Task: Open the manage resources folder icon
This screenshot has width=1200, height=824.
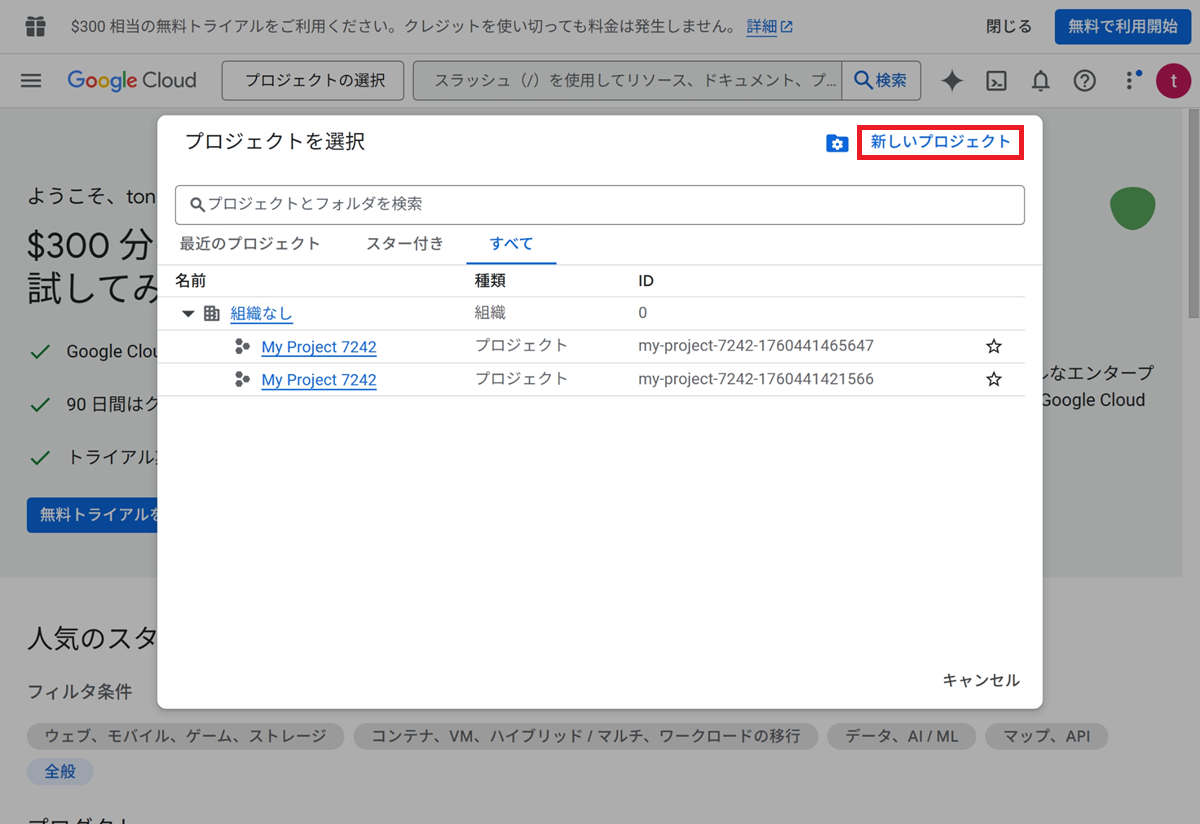Action: pos(837,144)
